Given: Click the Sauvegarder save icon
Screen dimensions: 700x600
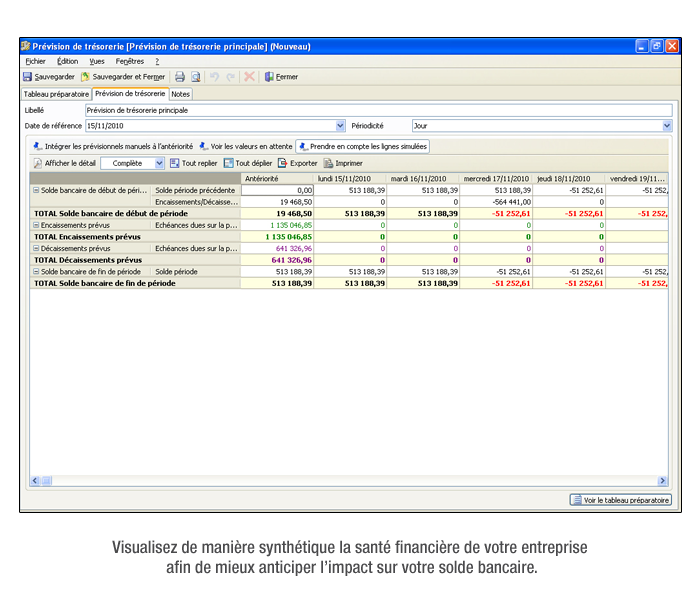Looking at the screenshot, I should tap(28, 77).
